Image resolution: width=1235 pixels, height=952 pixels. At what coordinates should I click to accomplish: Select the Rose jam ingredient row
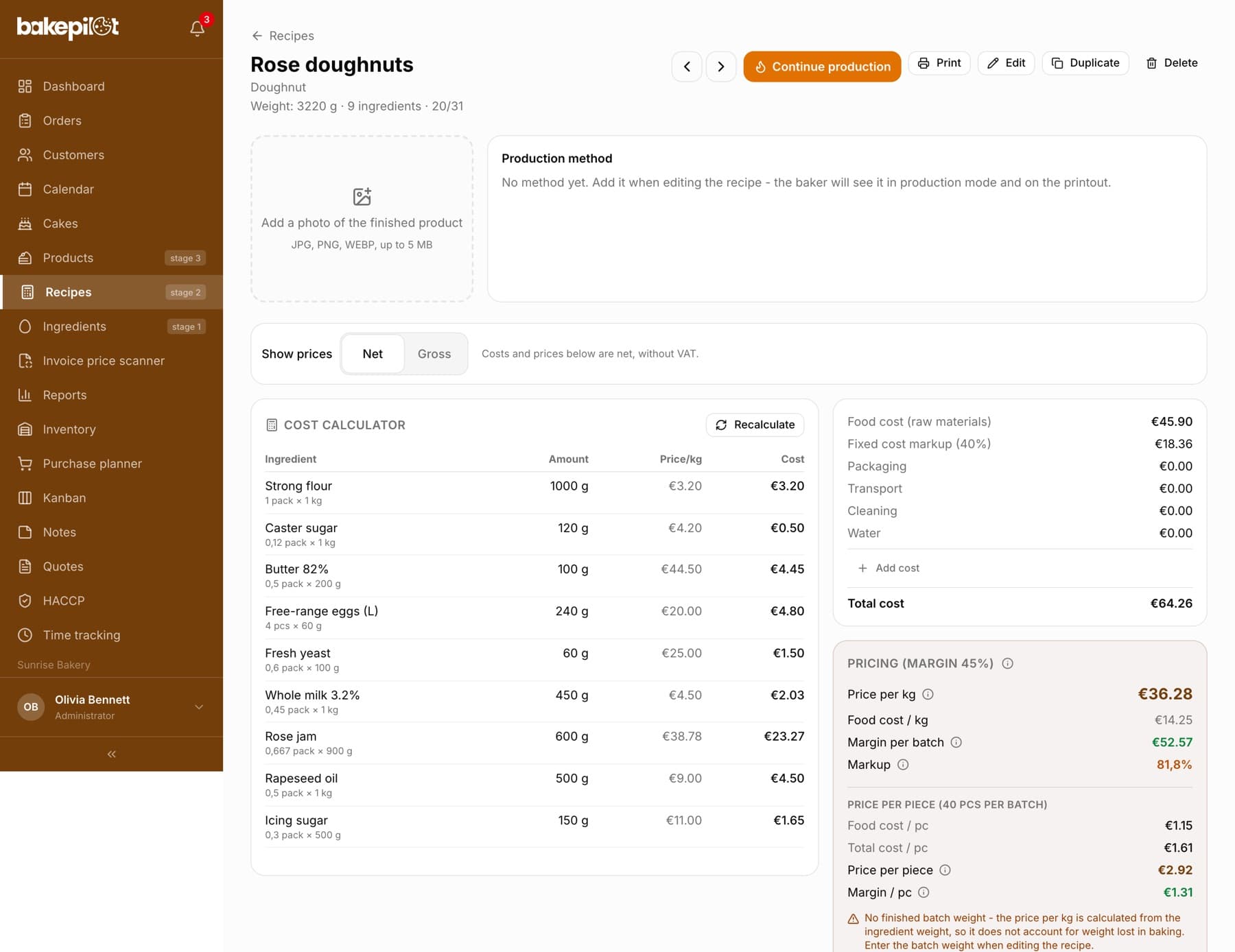point(534,743)
